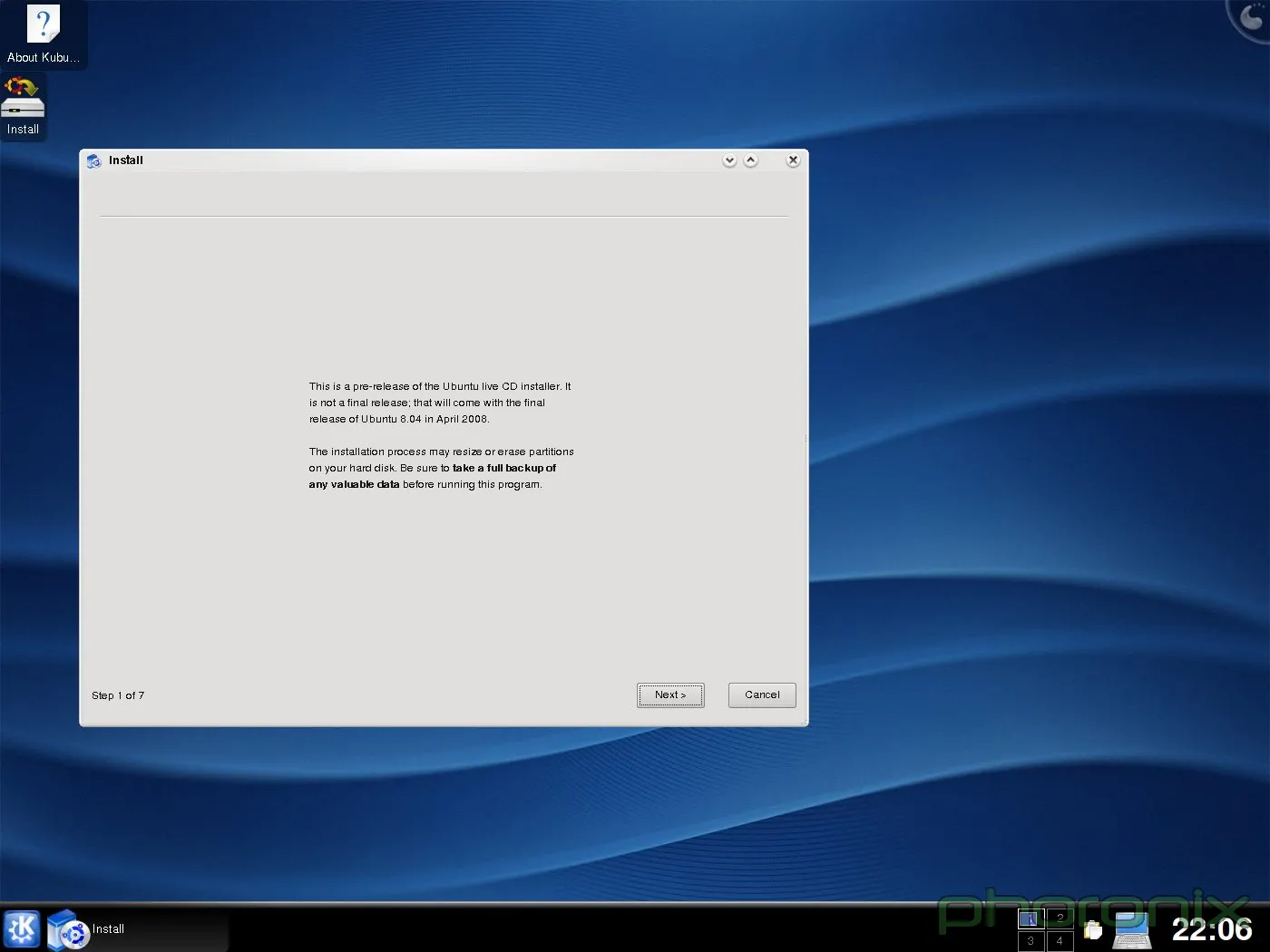Image resolution: width=1270 pixels, height=952 pixels.
Task: Maximize the Install window
Action: click(751, 160)
